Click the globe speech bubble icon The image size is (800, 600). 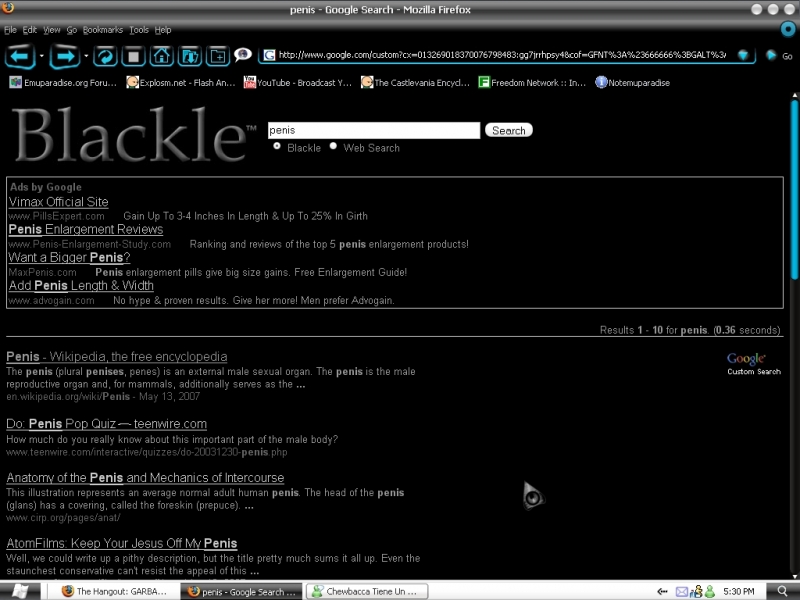[243, 54]
